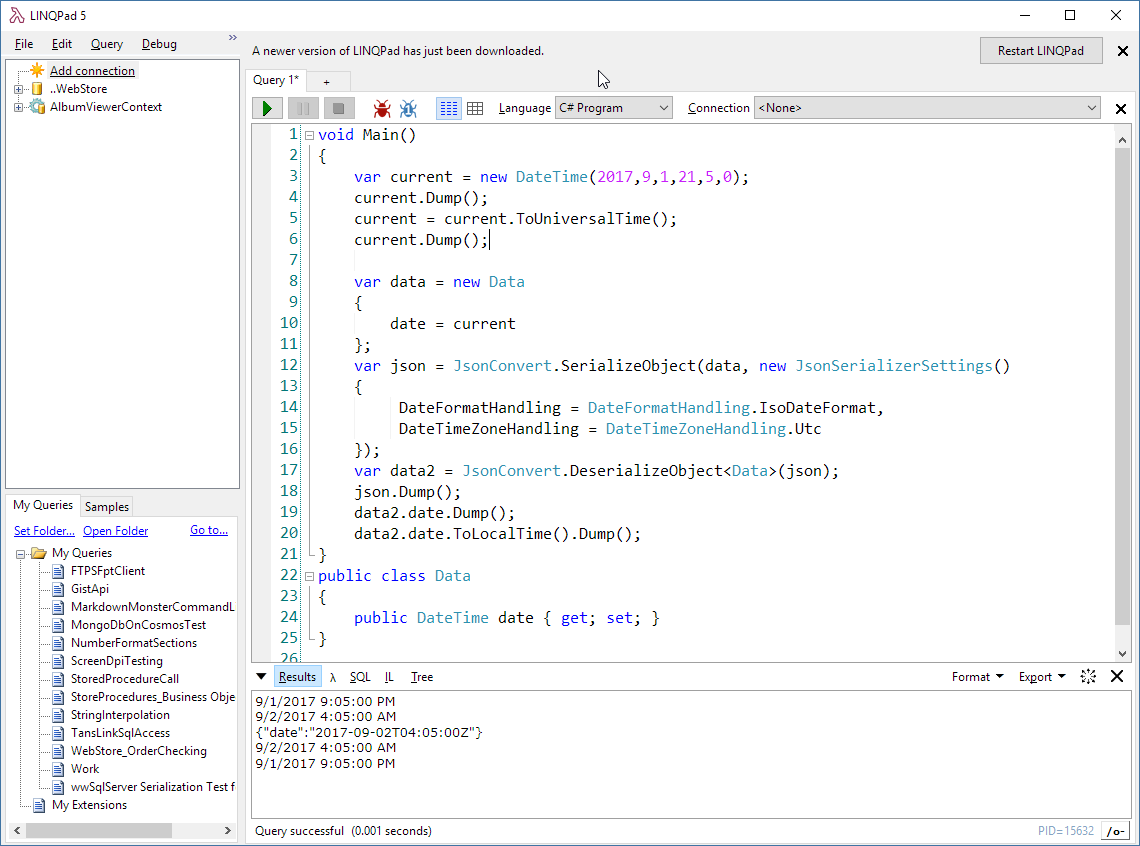The image size is (1140, 846).
Task: Expand the ..WebStore connection node
Action: [18, 88]
